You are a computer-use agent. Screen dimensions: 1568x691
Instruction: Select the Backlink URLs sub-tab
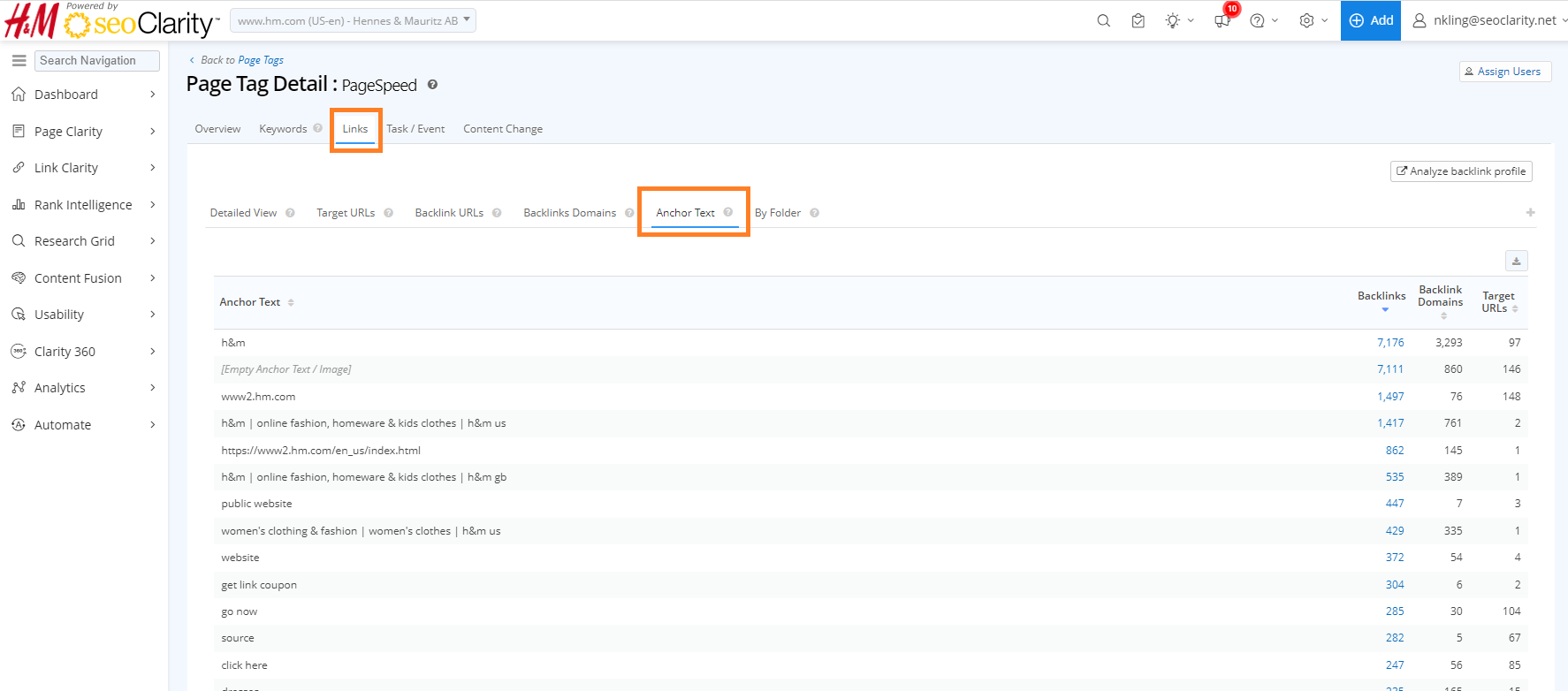point(449,213)
